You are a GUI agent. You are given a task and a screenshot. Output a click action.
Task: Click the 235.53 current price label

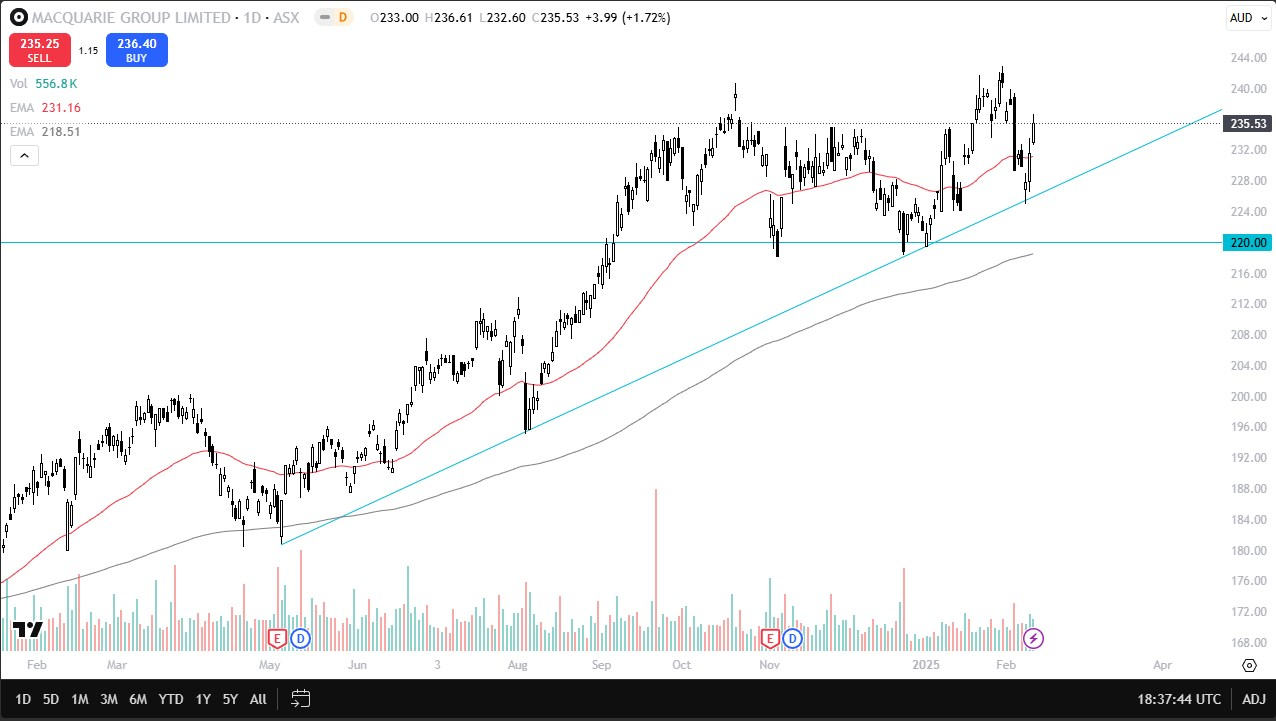click(x=1249, y=124)
